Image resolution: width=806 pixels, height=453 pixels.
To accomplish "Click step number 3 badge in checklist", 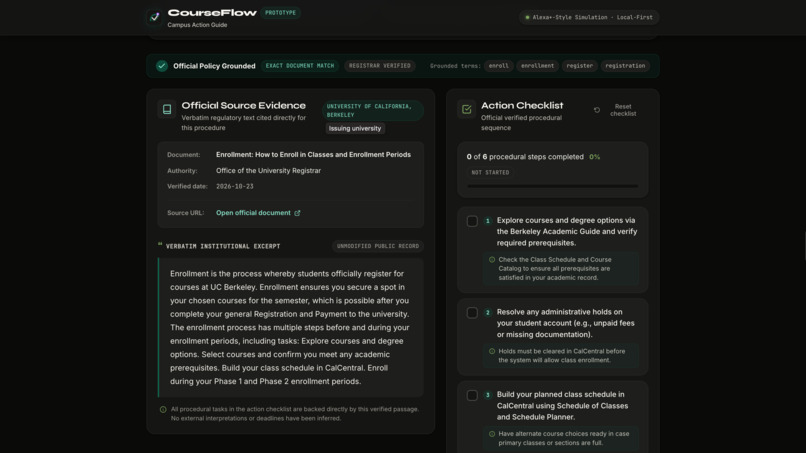I will pyautogui.click(x=488, y=395).
